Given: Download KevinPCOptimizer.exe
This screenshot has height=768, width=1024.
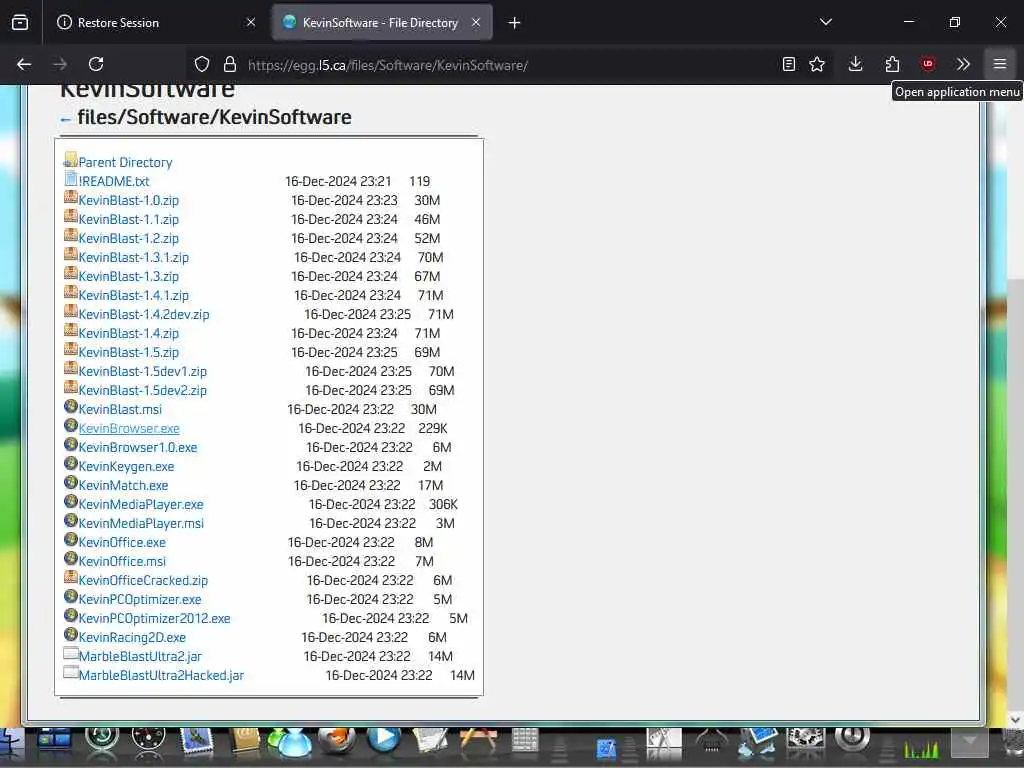Looking at the screenshot, I should pos(140,600).
